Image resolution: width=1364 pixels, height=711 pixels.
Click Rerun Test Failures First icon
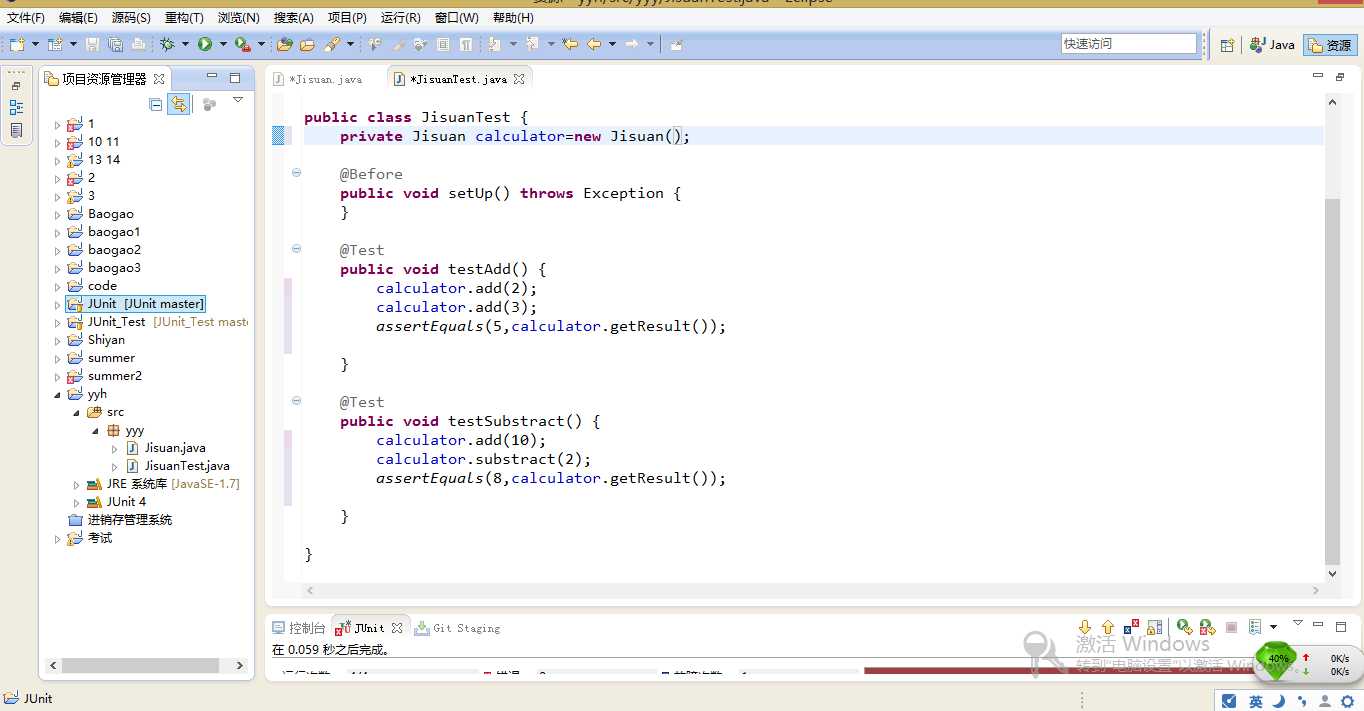click(1208, 627)
